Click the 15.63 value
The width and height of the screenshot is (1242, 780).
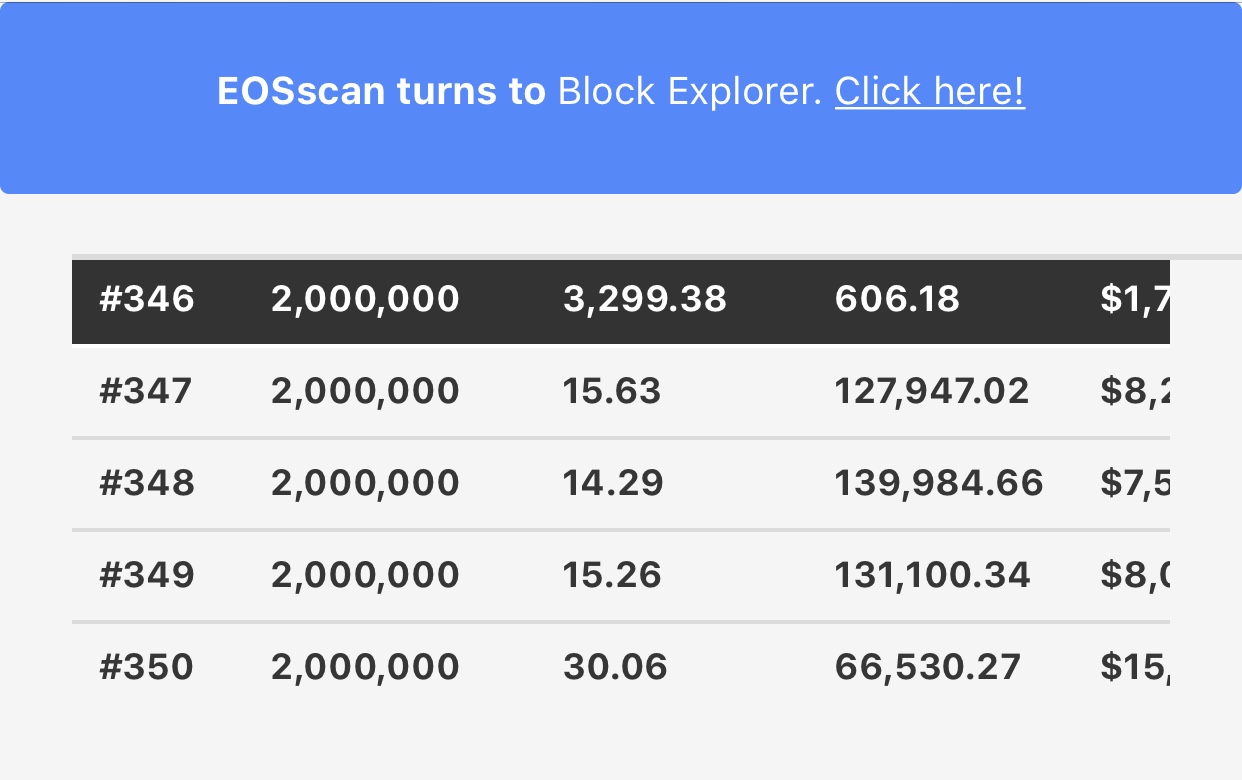(612, 391)
